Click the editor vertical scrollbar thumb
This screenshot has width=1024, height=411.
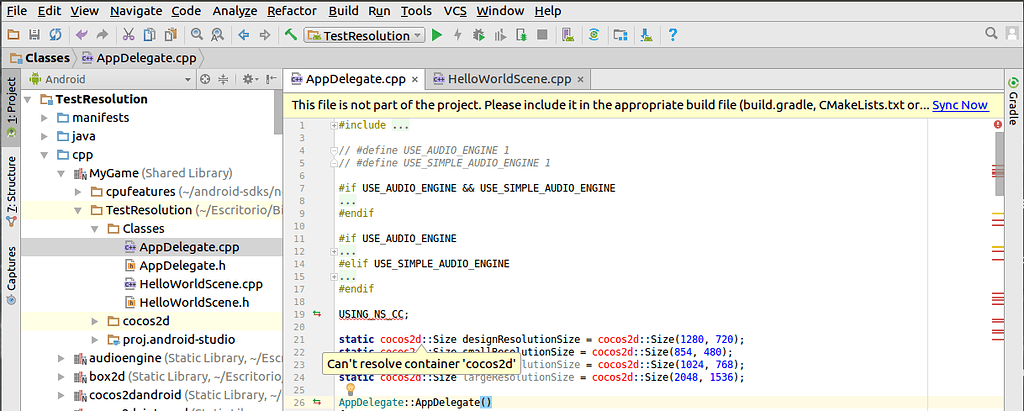tap(999, 164)
